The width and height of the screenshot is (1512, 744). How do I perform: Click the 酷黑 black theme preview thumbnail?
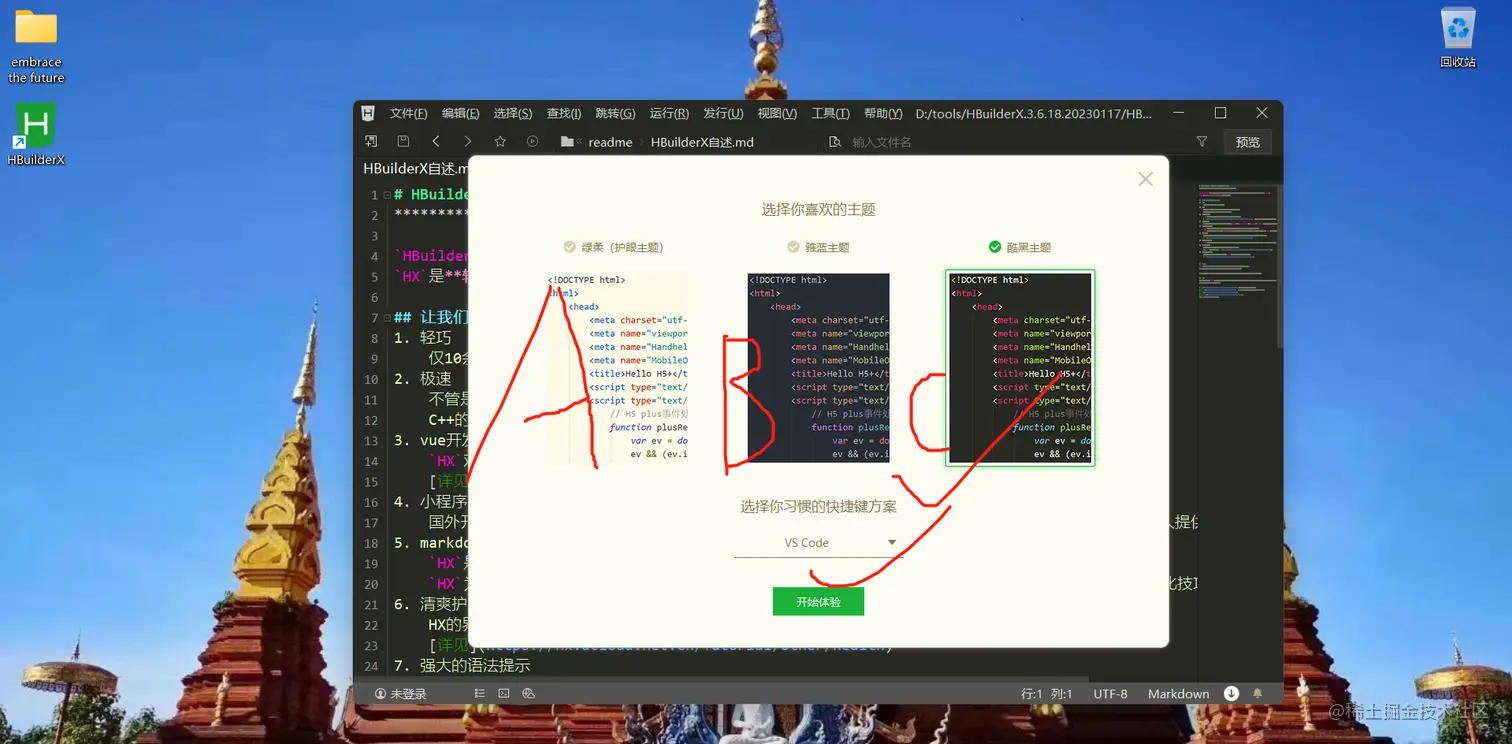[1020, 368]
